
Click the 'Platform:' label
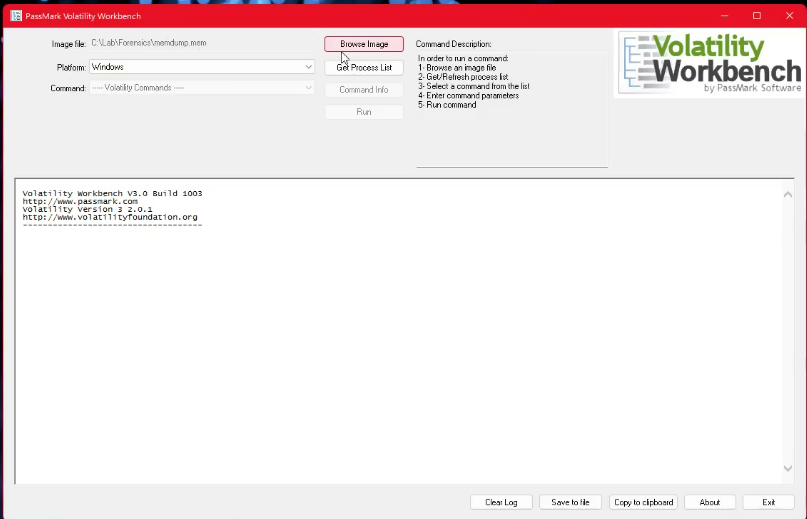tap(71, 67)
